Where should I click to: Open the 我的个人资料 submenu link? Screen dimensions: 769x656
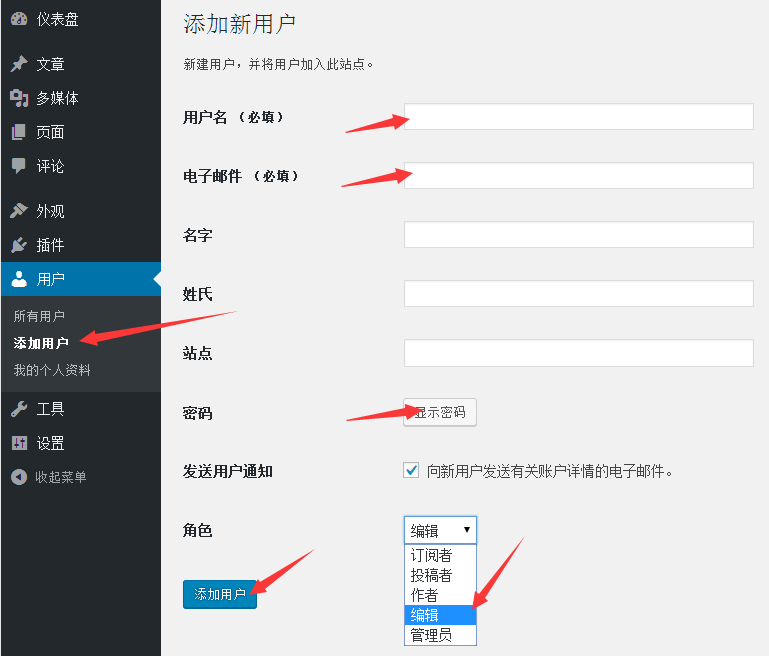52,370
